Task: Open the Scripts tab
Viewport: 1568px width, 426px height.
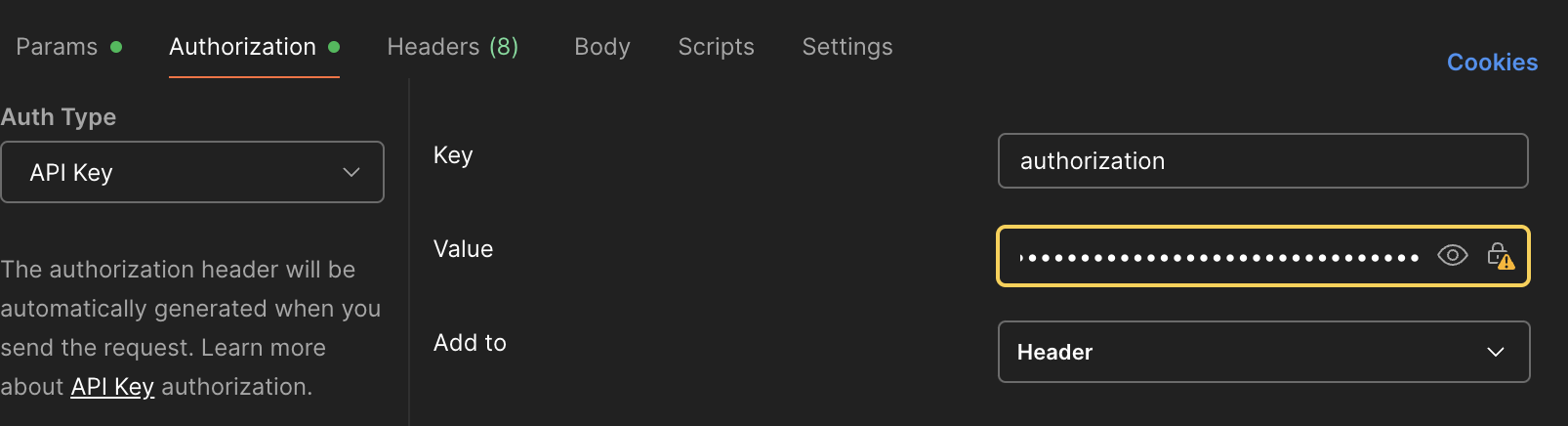Action: click(x=716, y=47)
